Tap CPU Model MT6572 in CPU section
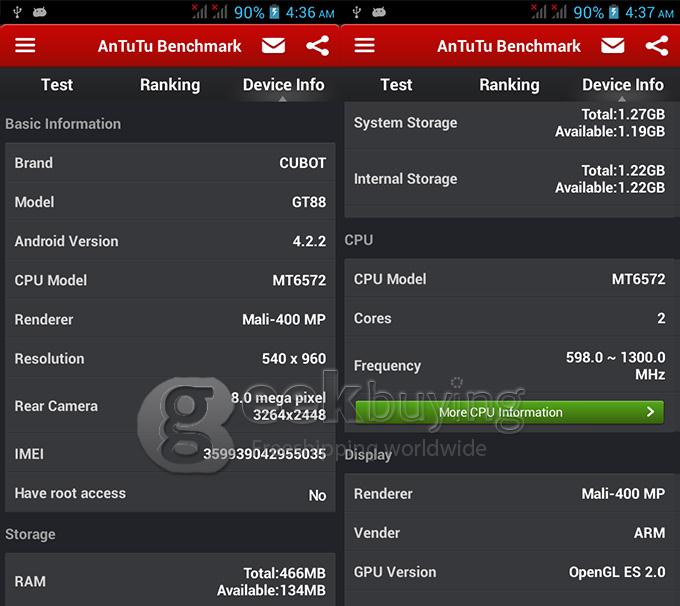 pos(512,279)
